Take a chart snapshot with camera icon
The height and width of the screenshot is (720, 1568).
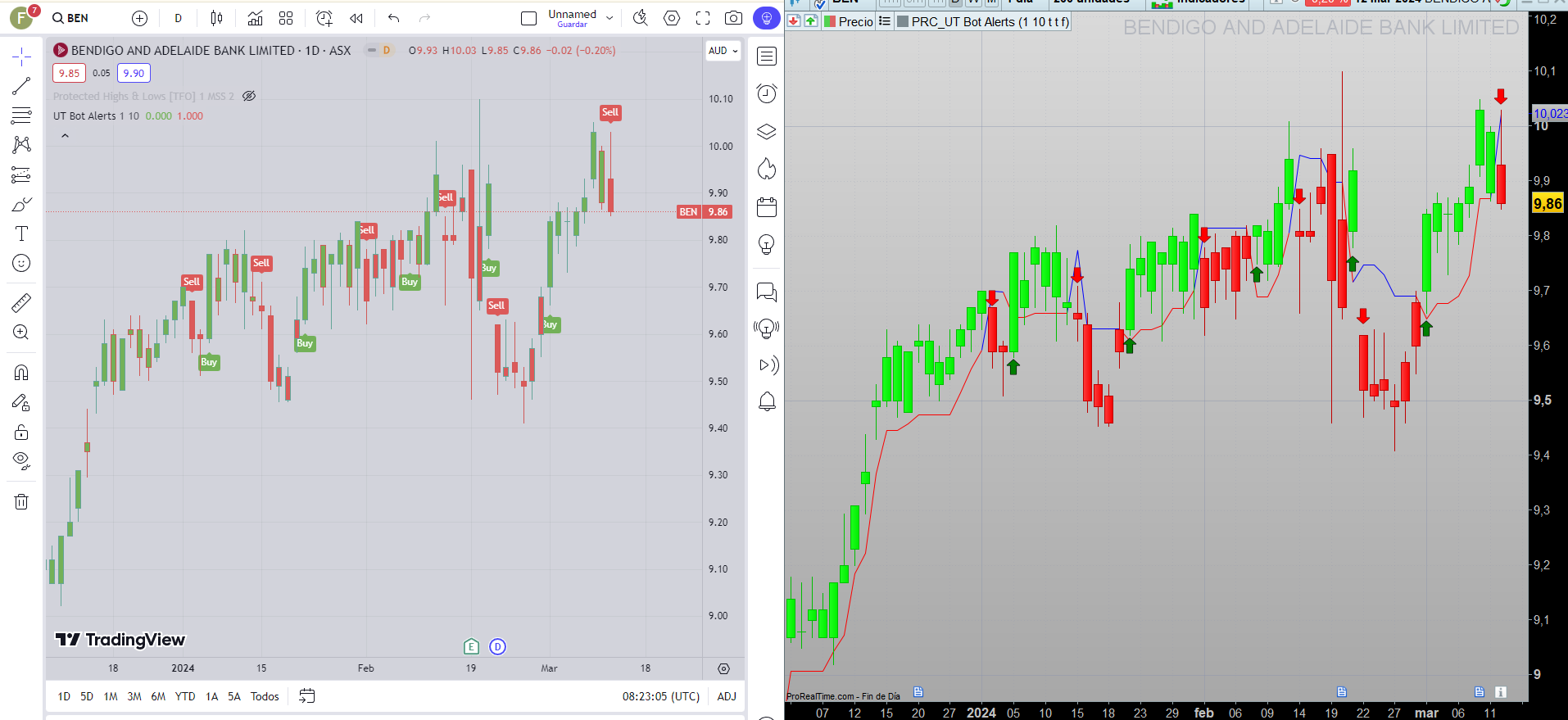(734, 18)
